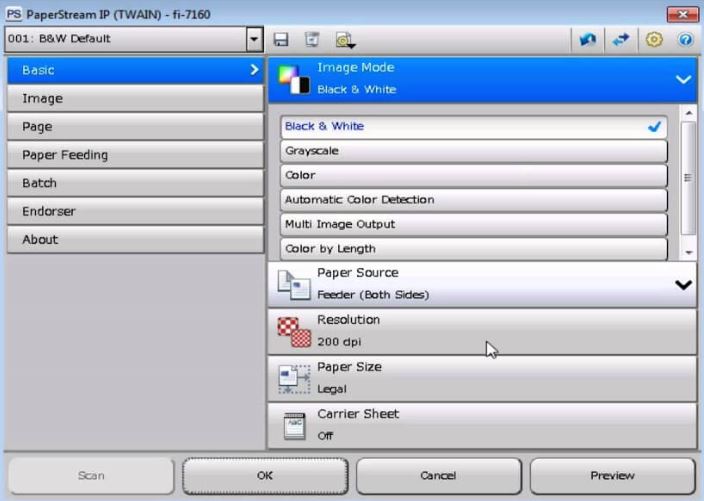Click the settings list scroll down arrow
Viewport: 704px width, 501px height.
click(689, 252)
